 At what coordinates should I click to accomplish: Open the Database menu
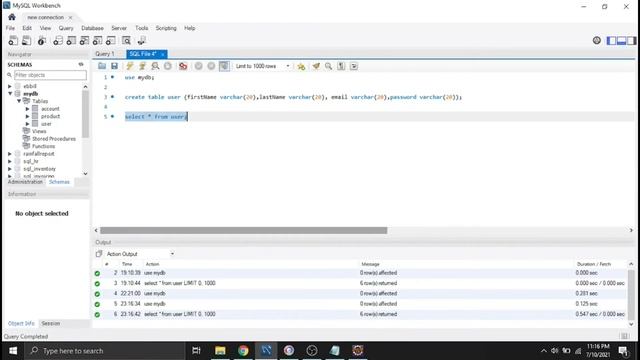[92, 28]
